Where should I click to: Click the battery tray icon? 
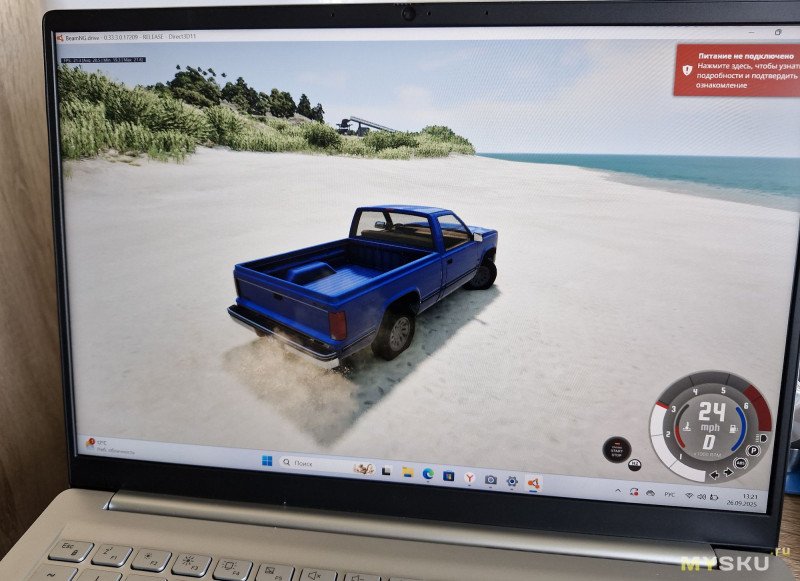[x=714, y=497]
